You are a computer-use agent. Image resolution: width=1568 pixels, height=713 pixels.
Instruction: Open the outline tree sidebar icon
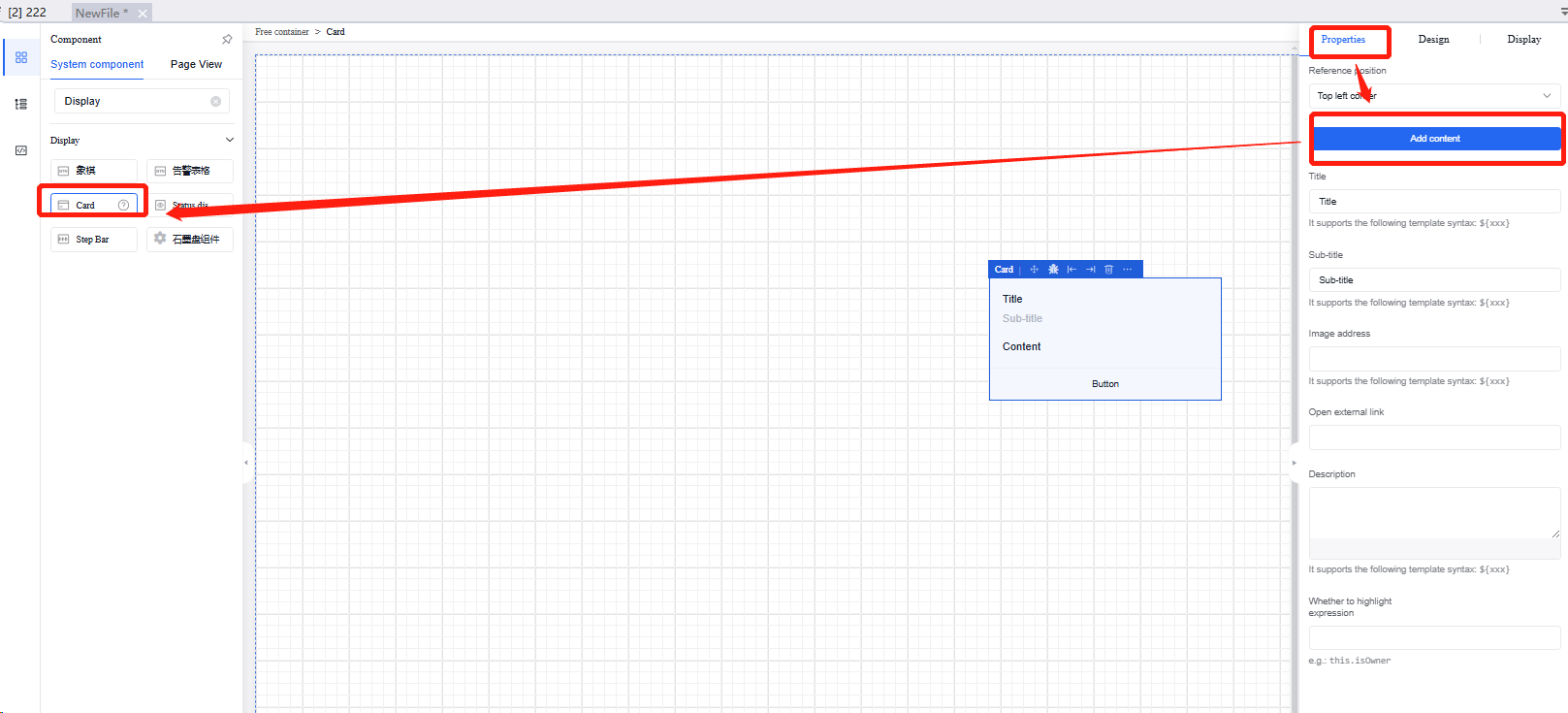(x=21, y=104)
